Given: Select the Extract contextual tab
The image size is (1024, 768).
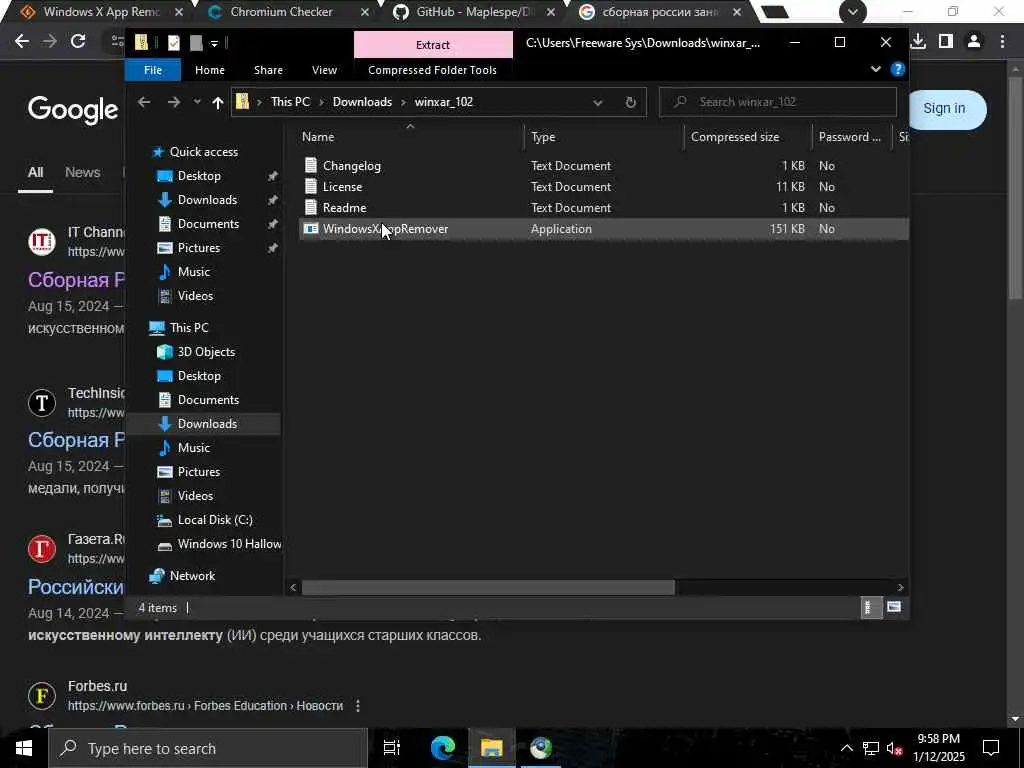Looking at the screenshot, I should pyautogui.click(x=433, y=44).
